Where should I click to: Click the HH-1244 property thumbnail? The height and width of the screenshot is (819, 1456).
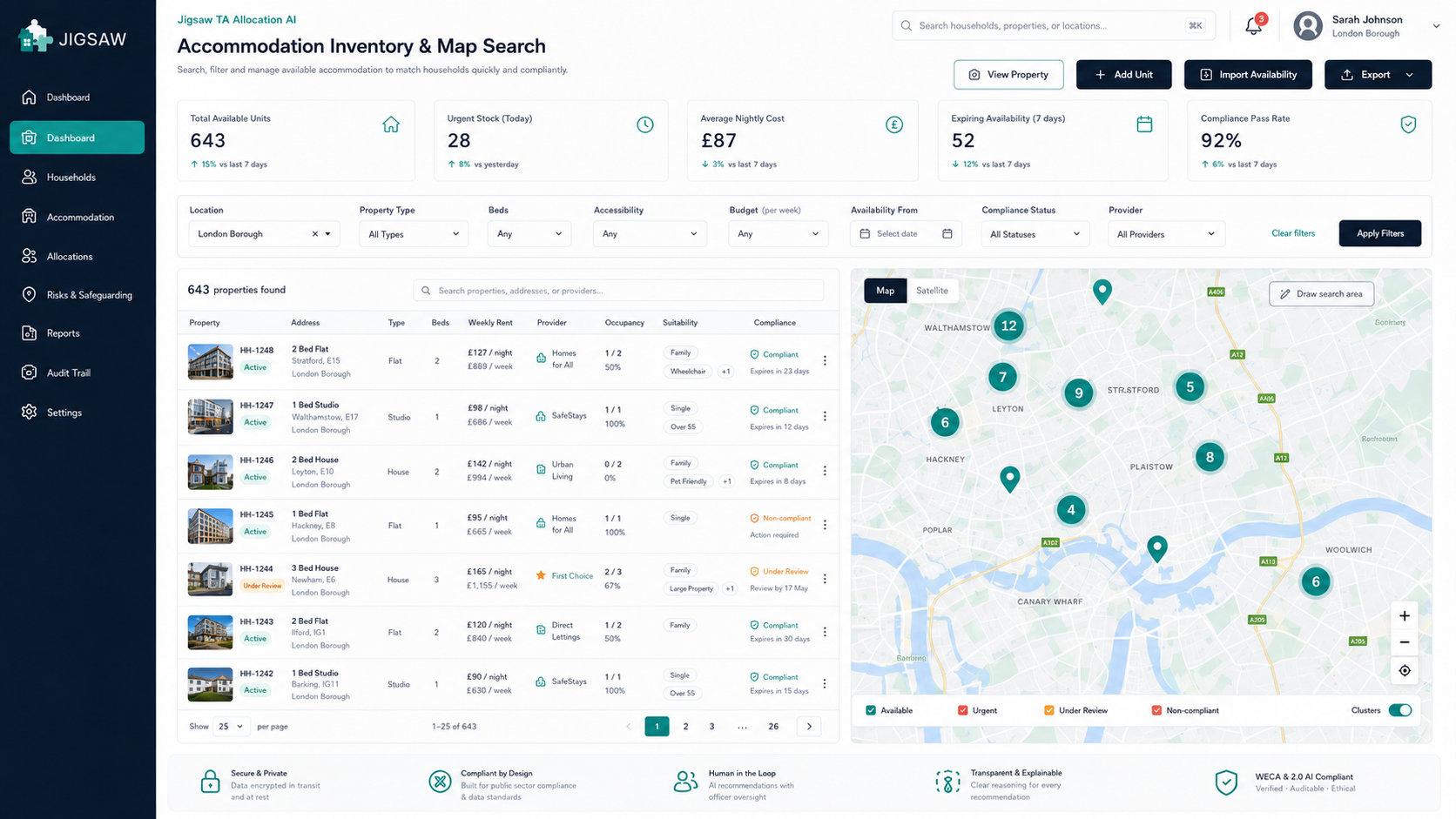click(x=210, y=580)
